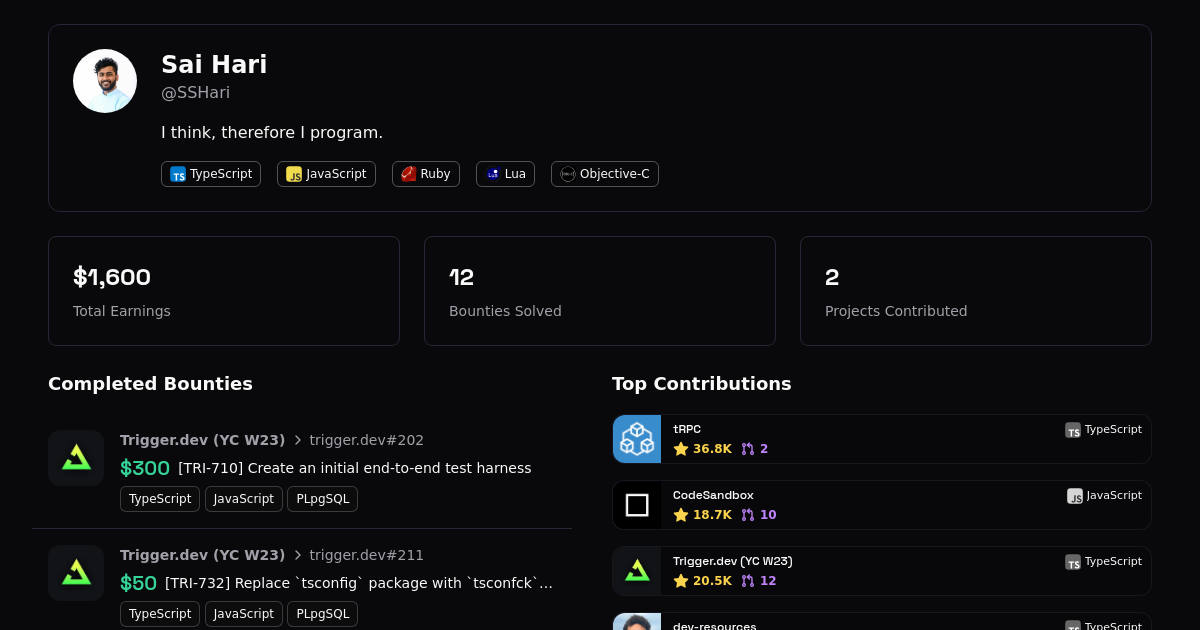This screenshot has height=630, width=1200.
Task: Click the Objective-C language icon
Action: click(568, 174)
